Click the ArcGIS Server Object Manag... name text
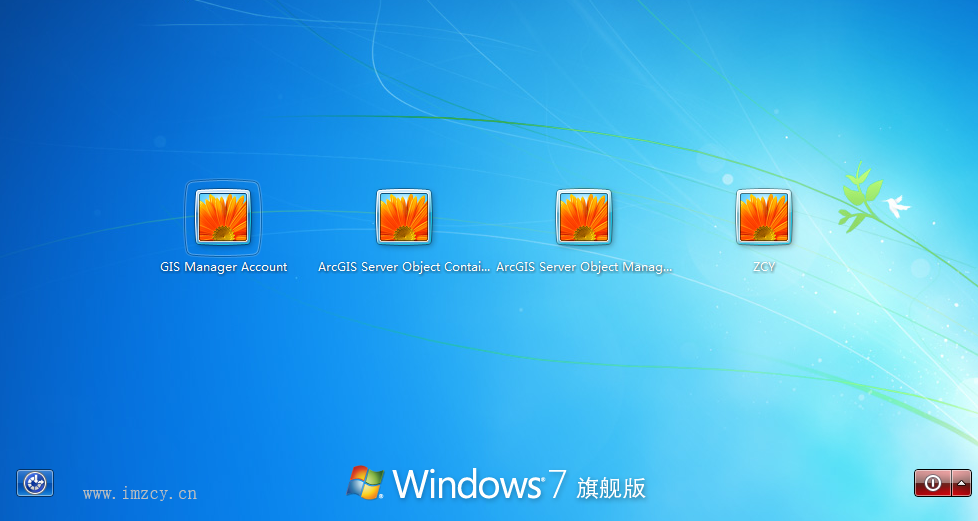 click(x=584, y=267)
